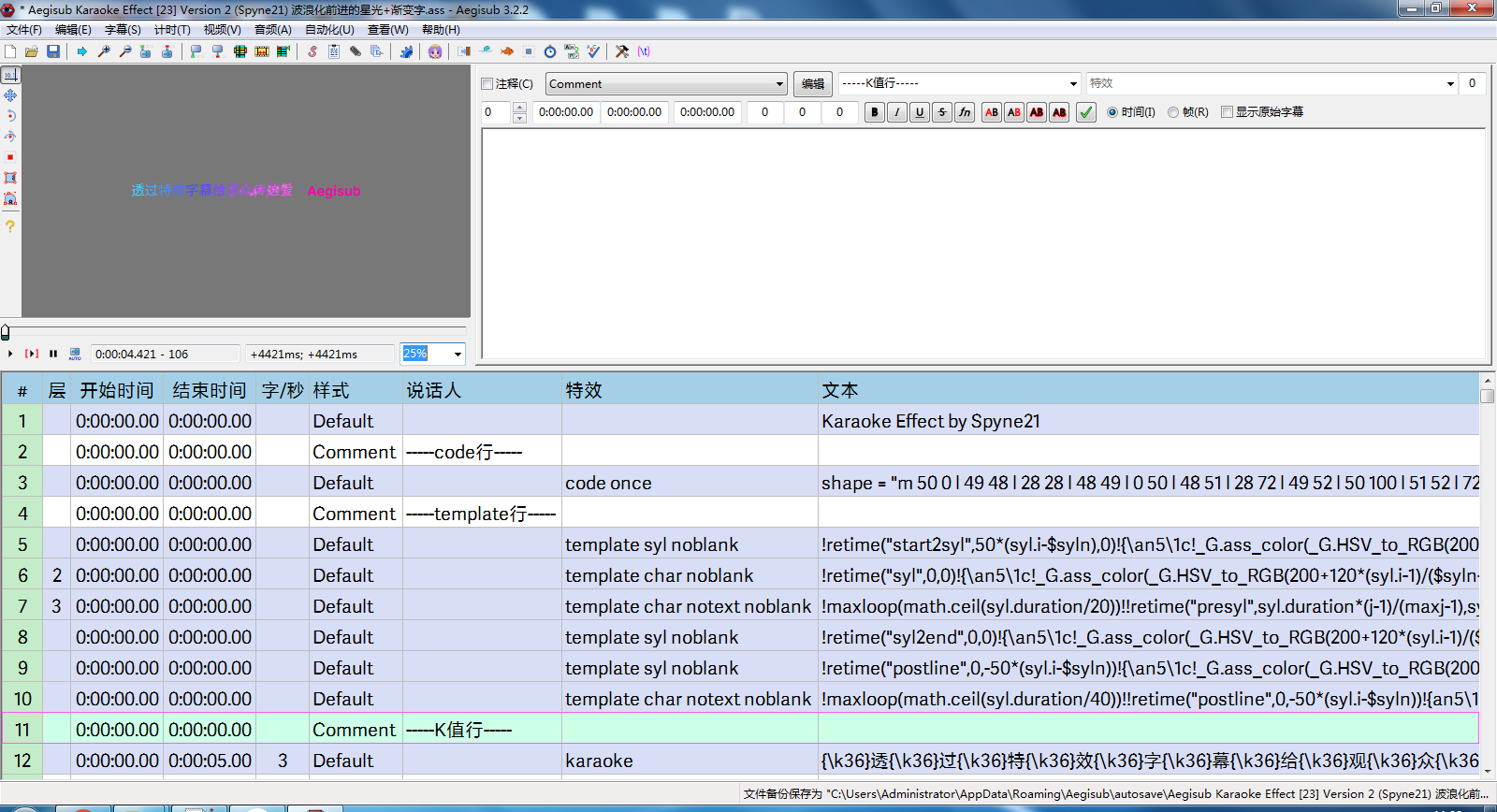Open the 自动化(U) menu
Viewport: 1497px width, 812px height.
pos(329,30)
